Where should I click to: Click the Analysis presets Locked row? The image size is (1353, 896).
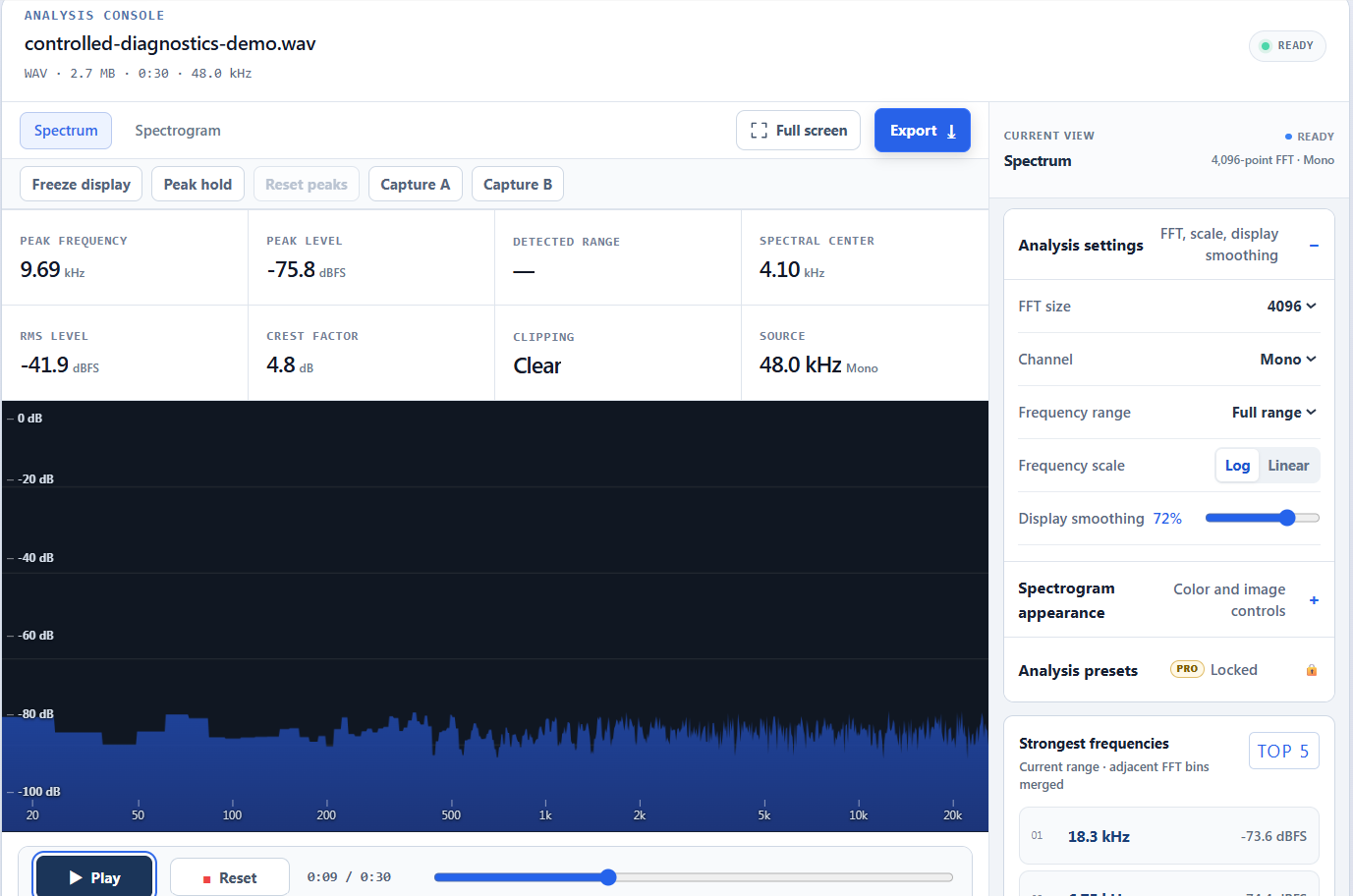click(1169, 670)
